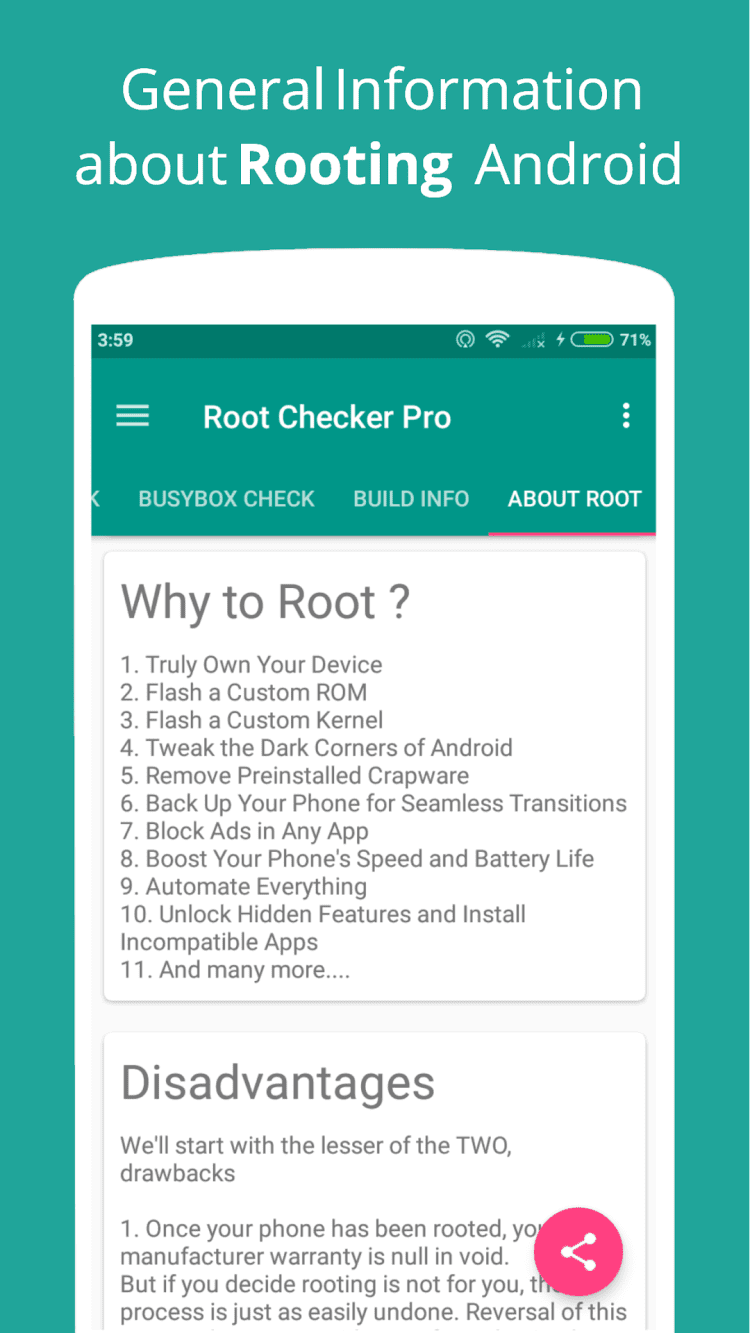Tap the Block Ads in Any App line
The width and height of the screenshot is (750, 1333).
click(x=244, y=831)
